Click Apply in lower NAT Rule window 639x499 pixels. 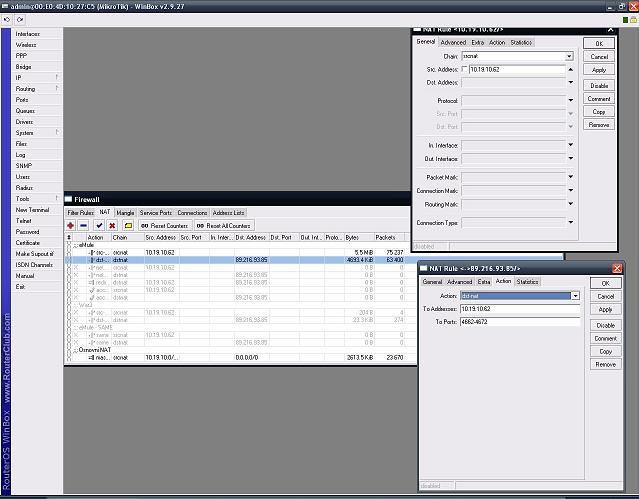(x=606, y=309)
